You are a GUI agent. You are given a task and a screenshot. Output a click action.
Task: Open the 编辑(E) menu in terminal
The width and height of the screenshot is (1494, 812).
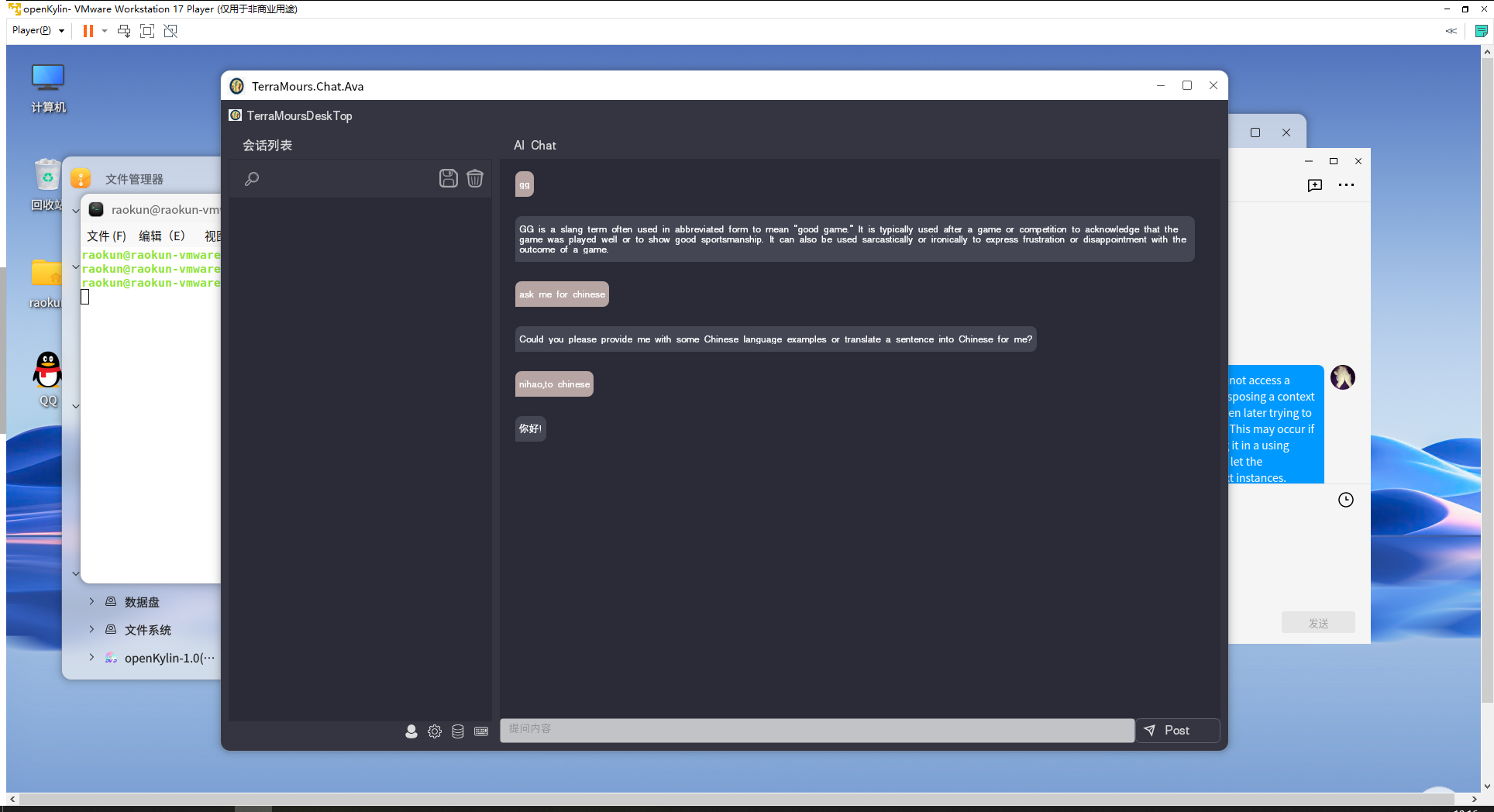coord(162,236)
